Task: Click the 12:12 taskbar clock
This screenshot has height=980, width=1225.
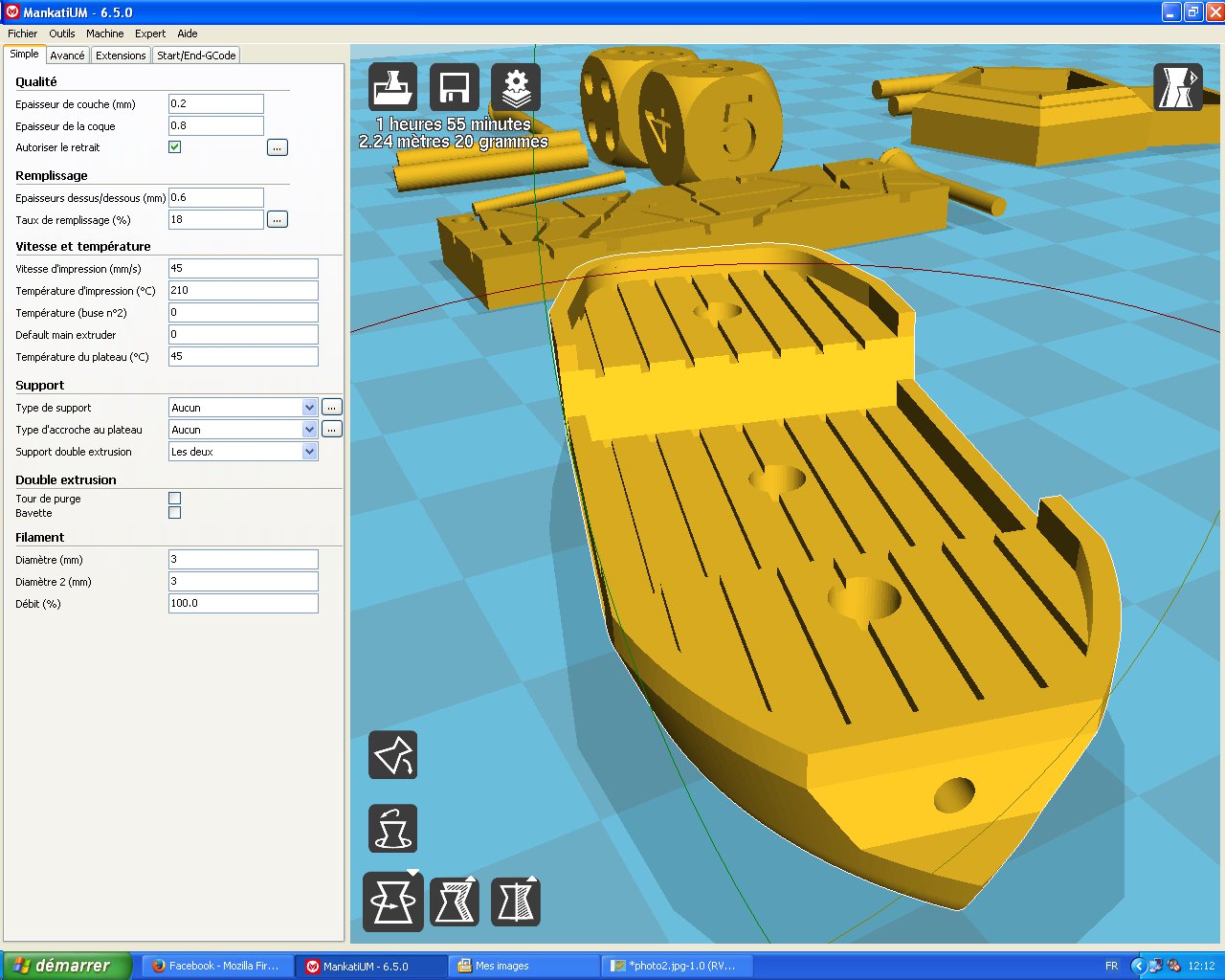Action: [1201, 966]
